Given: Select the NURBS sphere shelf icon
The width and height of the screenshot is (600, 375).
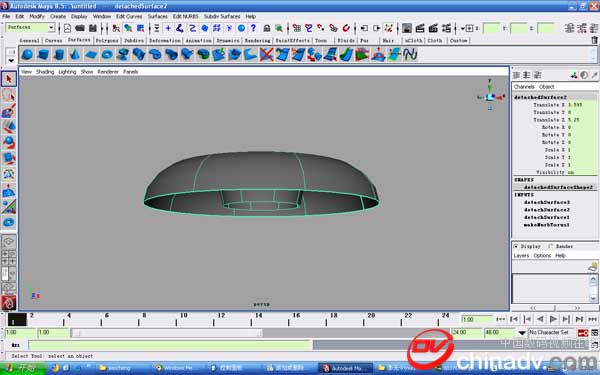Looking at the screenshot, I should (x=27, y=54).
